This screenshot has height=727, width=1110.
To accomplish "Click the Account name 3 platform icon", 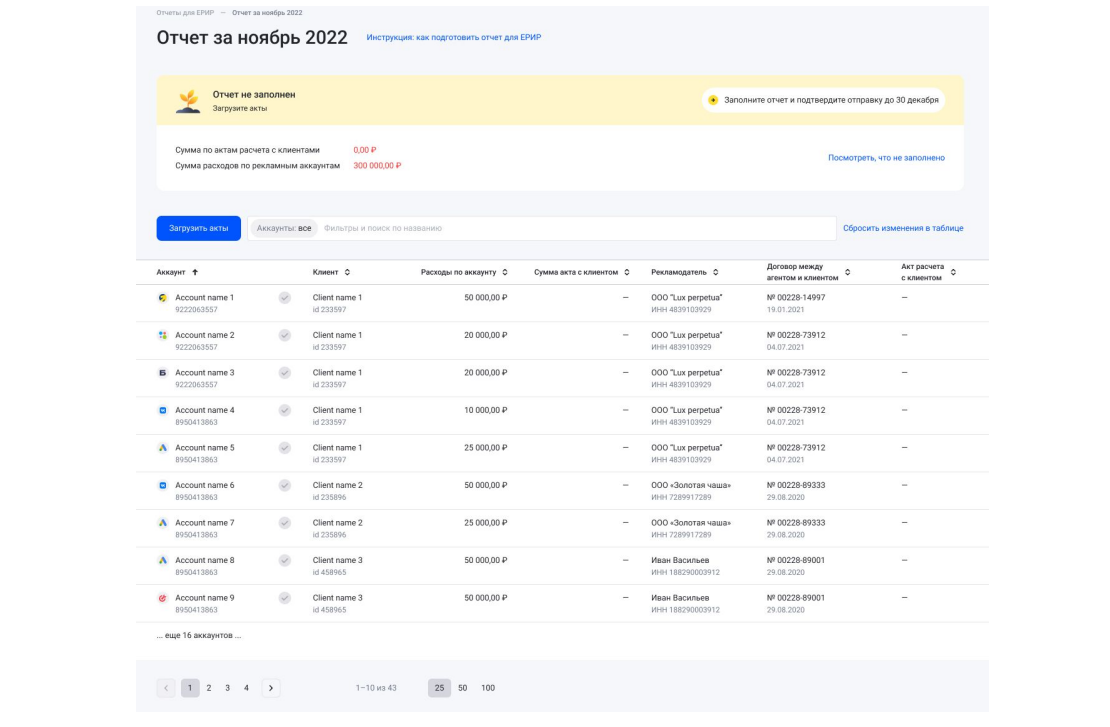I will coord(163,373).
